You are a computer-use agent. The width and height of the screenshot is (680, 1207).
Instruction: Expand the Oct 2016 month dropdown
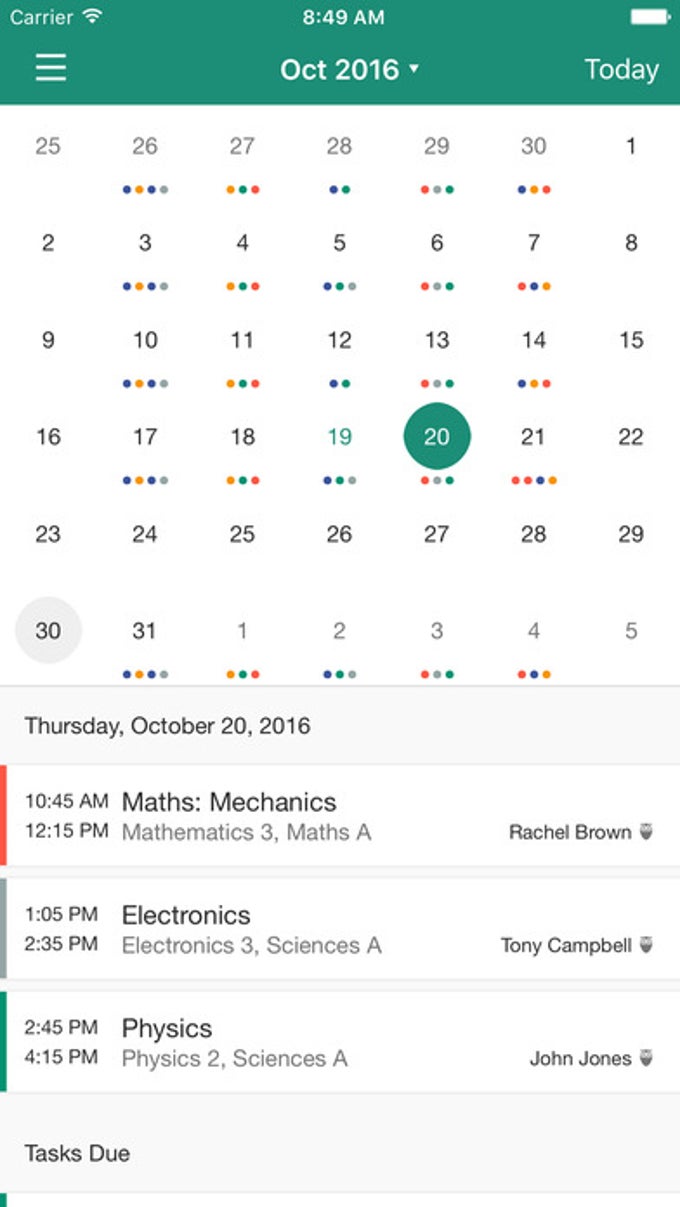tap(349, 69)
